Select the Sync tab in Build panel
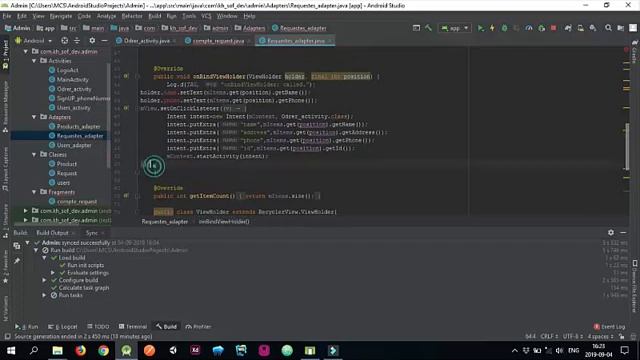Screen dimensions: 640x360 [92, 233]
